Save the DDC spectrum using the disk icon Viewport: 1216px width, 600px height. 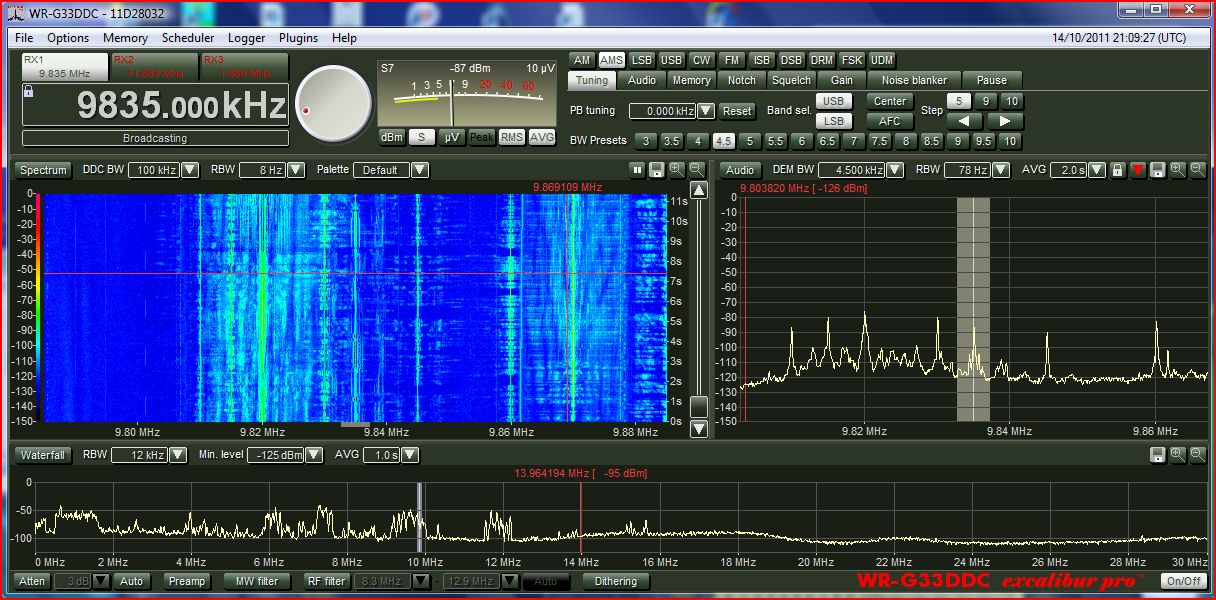pos(656,170)
